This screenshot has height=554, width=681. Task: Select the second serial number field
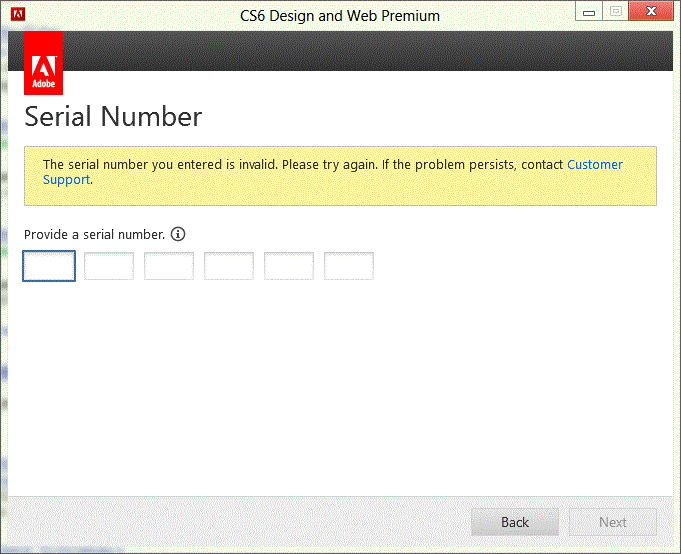click(x=109, y=266)
